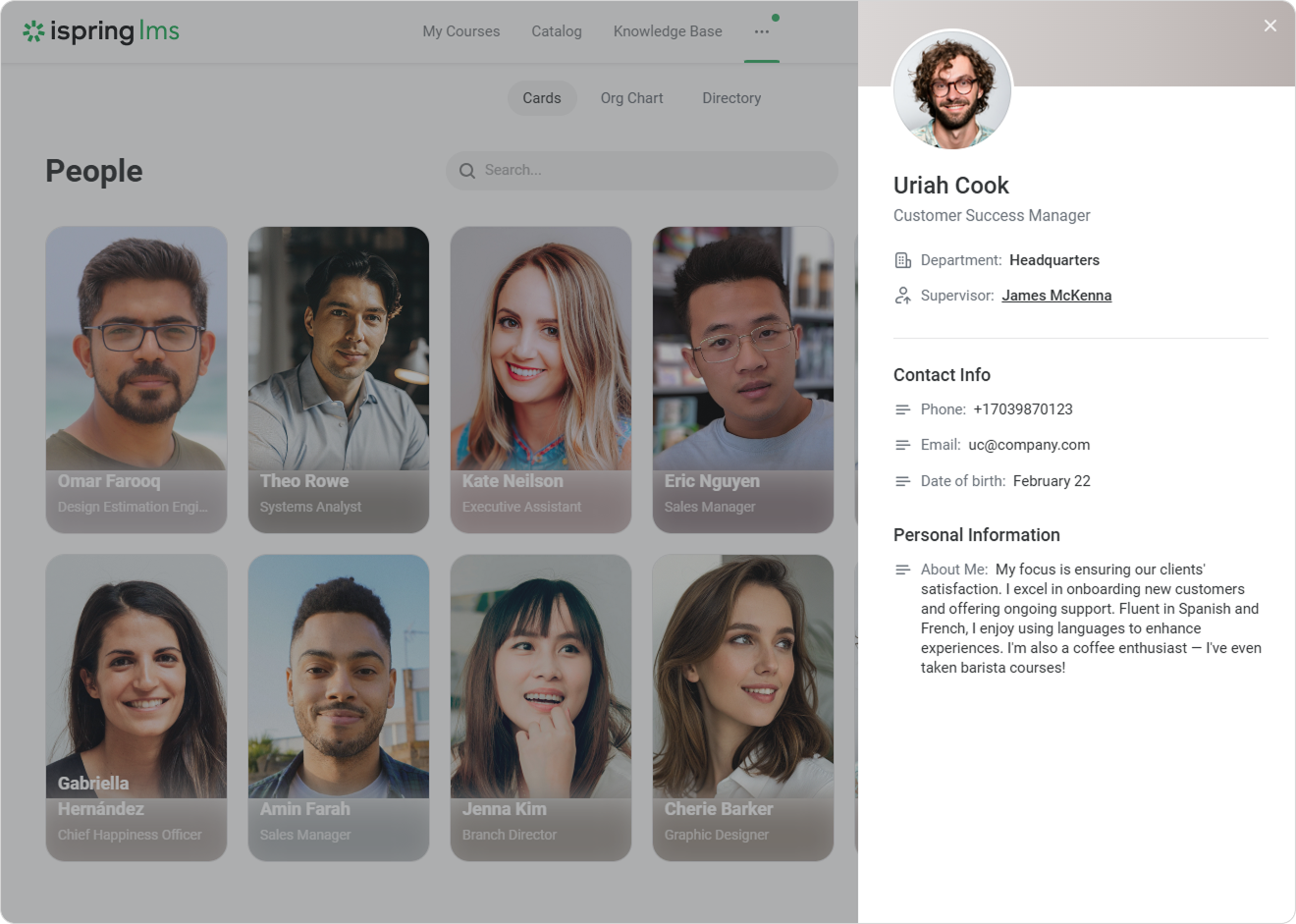Click the Supervisor person icon
Screen dimensions: 1296x924
(902, 296)
